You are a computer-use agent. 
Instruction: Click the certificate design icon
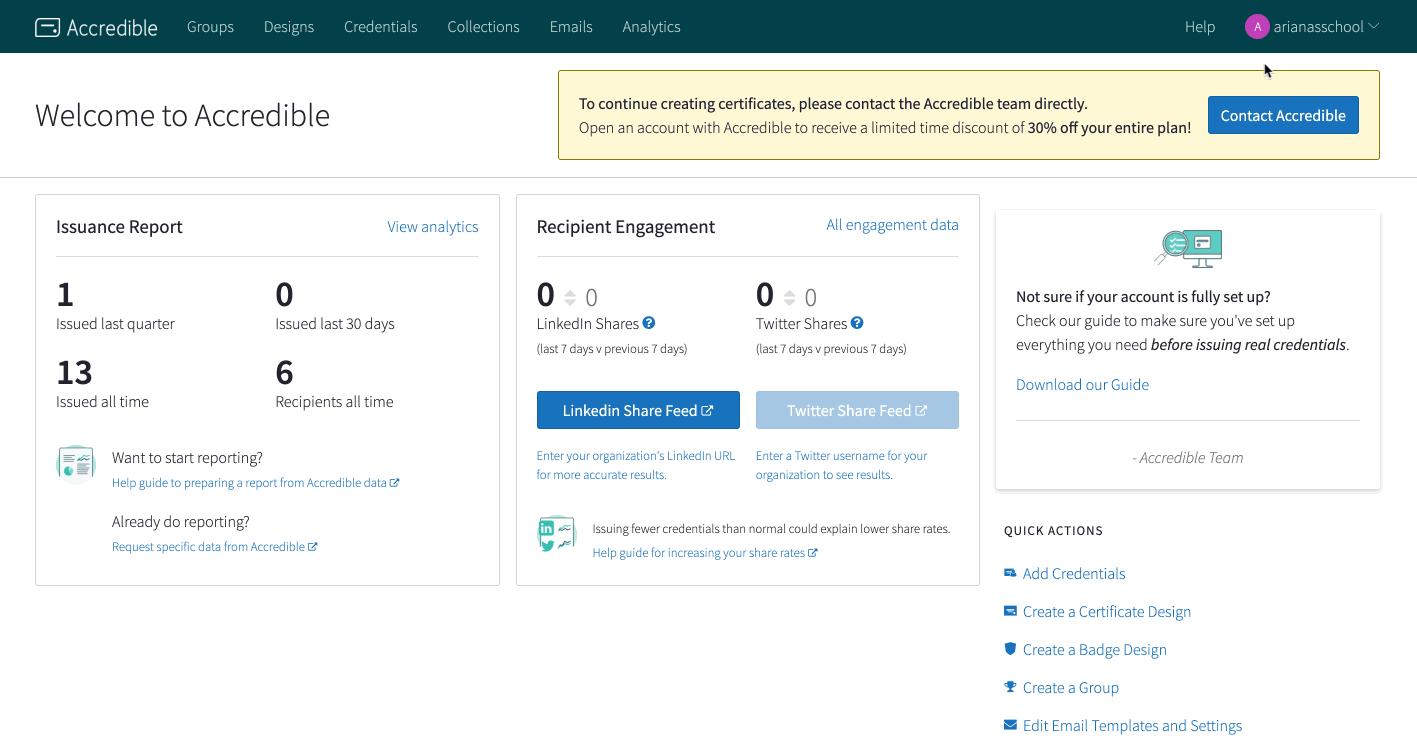point(1010,611)
